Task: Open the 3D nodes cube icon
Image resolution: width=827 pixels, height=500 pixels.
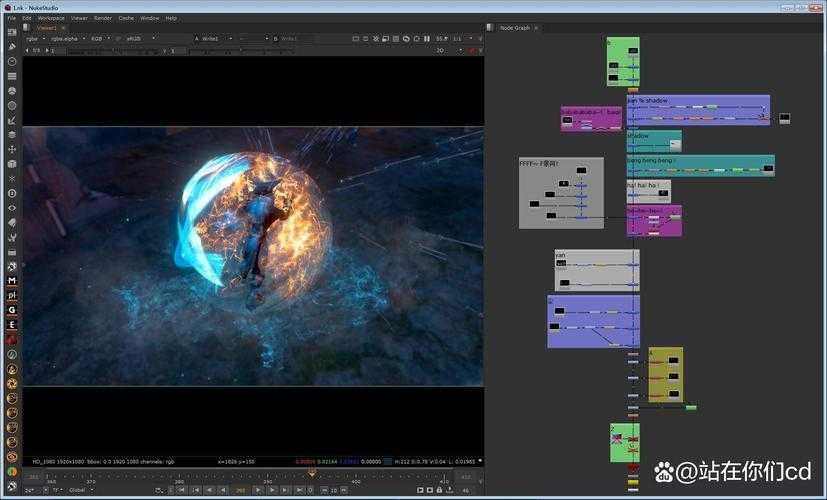Action: point(12,164)
